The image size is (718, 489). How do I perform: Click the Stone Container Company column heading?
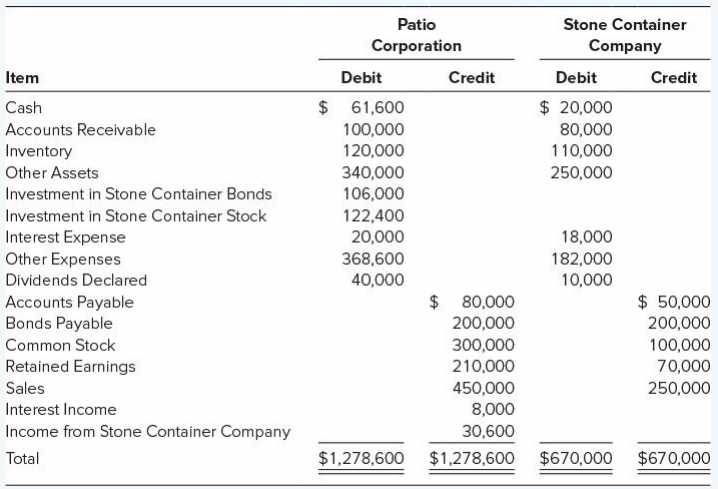coord(625,35)
